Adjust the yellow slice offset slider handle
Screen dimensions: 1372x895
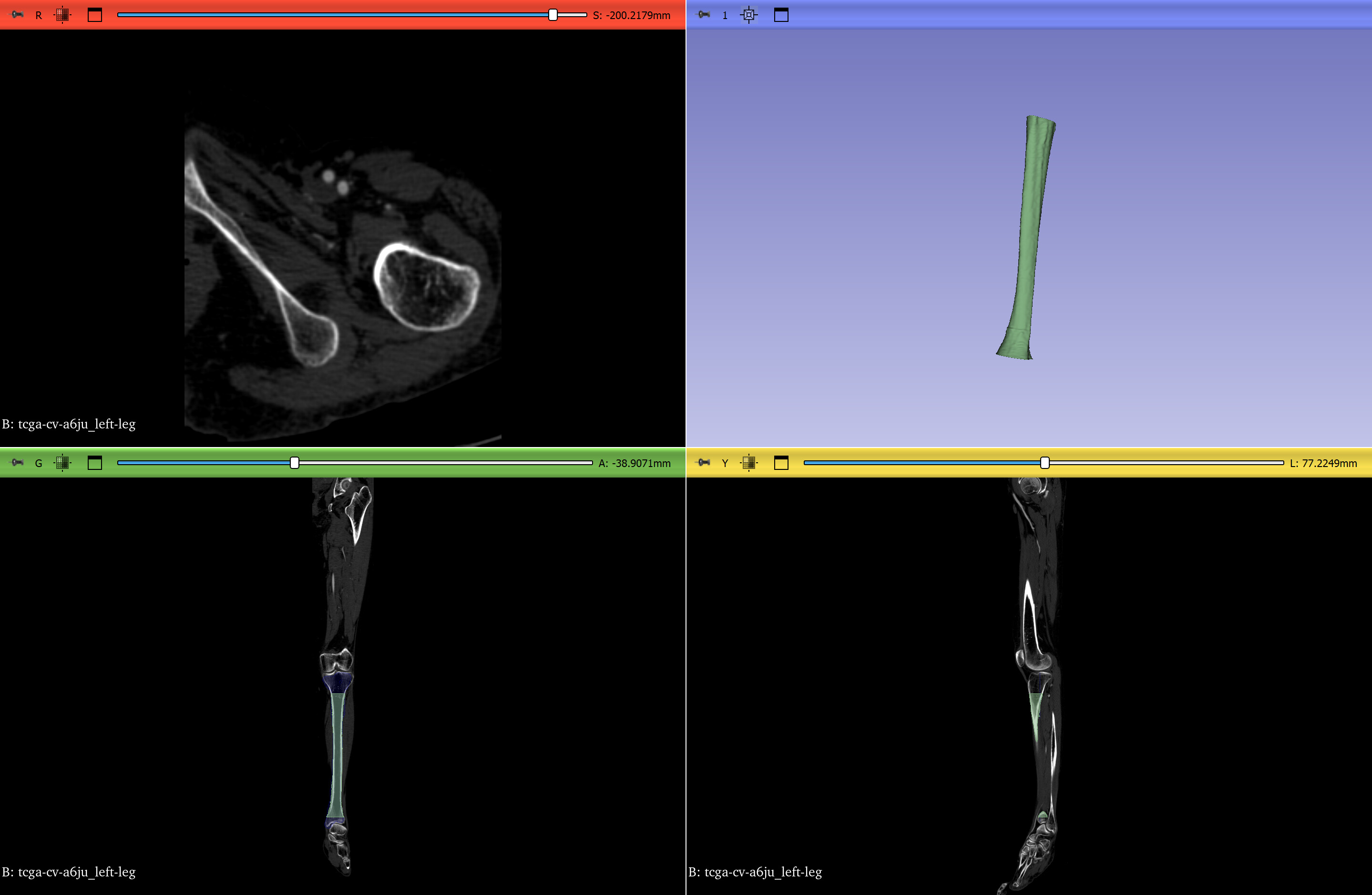1044,463
